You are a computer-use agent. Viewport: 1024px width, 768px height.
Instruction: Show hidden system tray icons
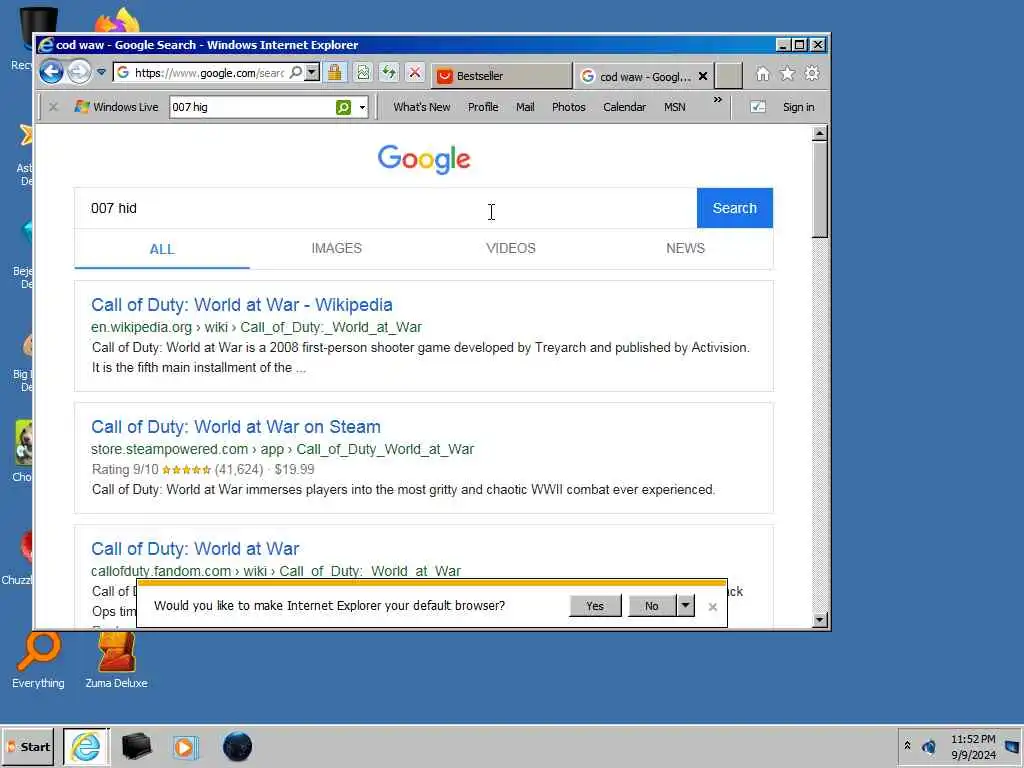pos(907,746)
